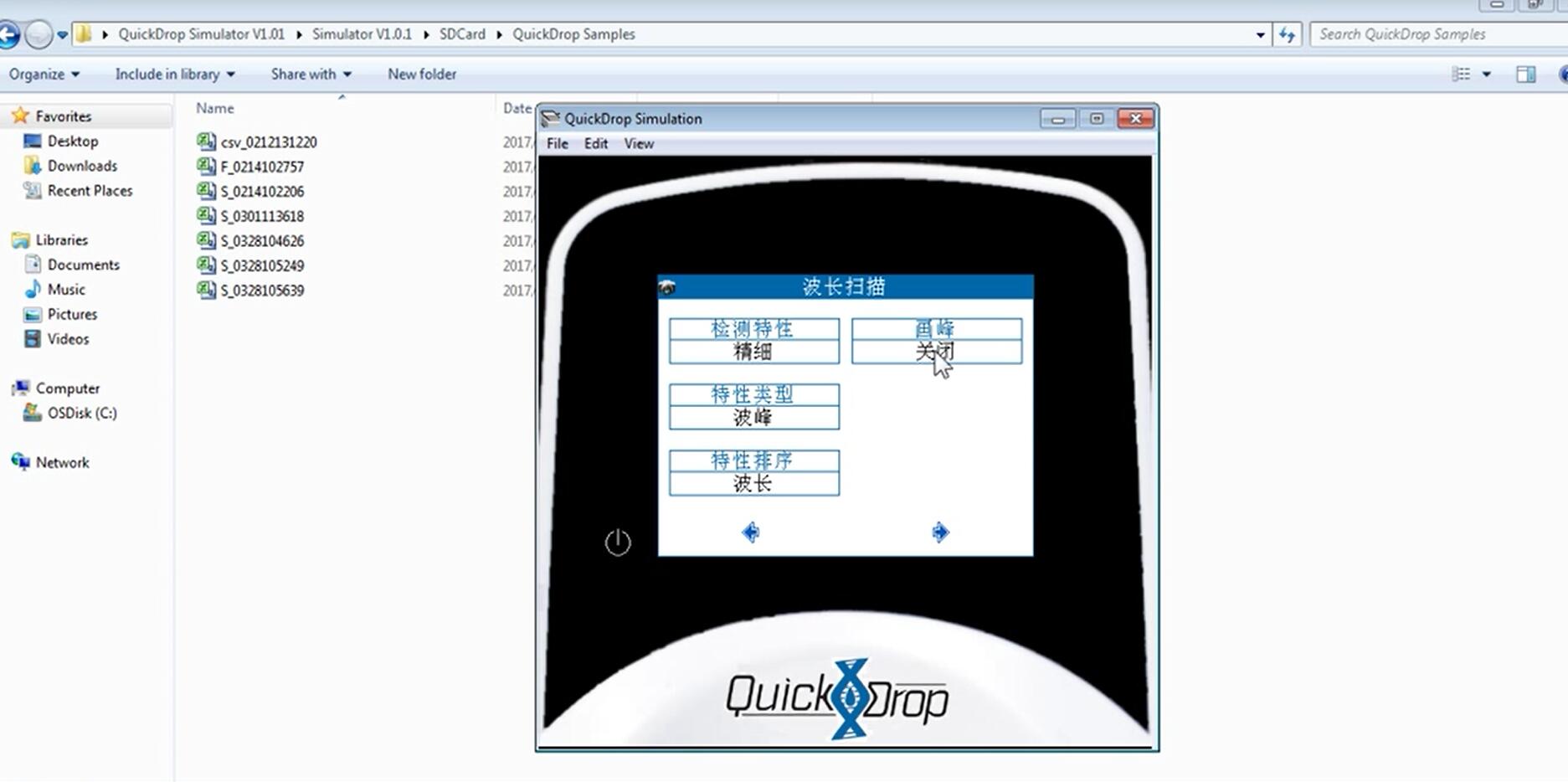Click Desktop icon in Favorites
This screenshot has width=1568, height=782.
33,141
